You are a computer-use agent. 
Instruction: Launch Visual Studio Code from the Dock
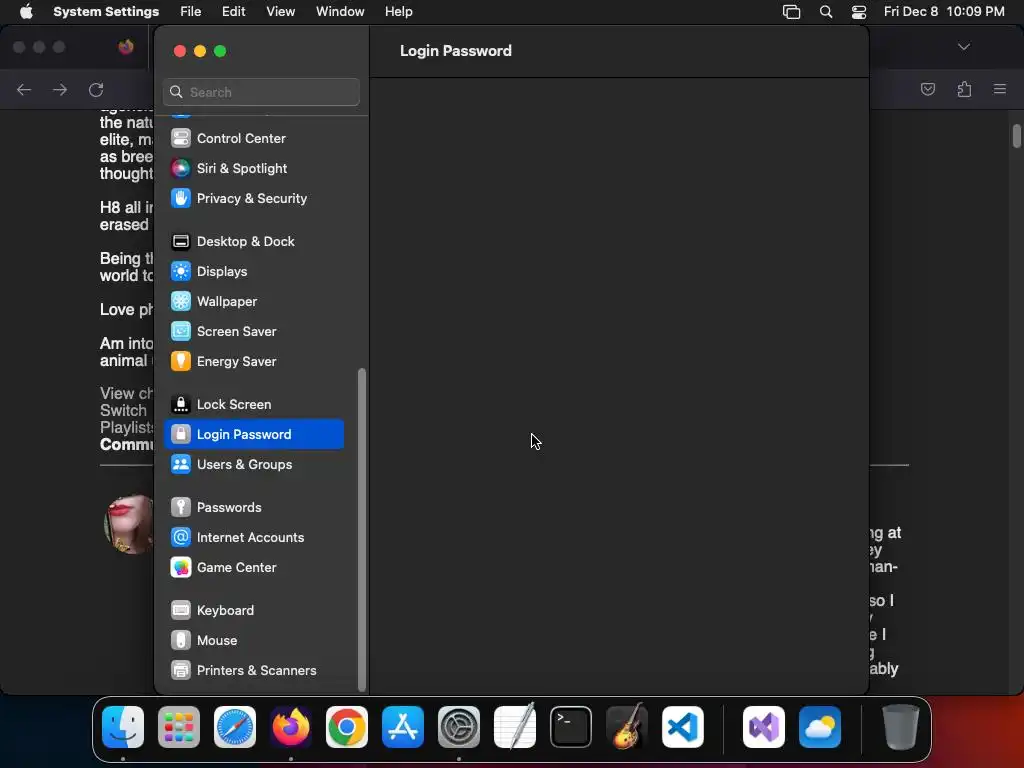[x=683, y=727]
